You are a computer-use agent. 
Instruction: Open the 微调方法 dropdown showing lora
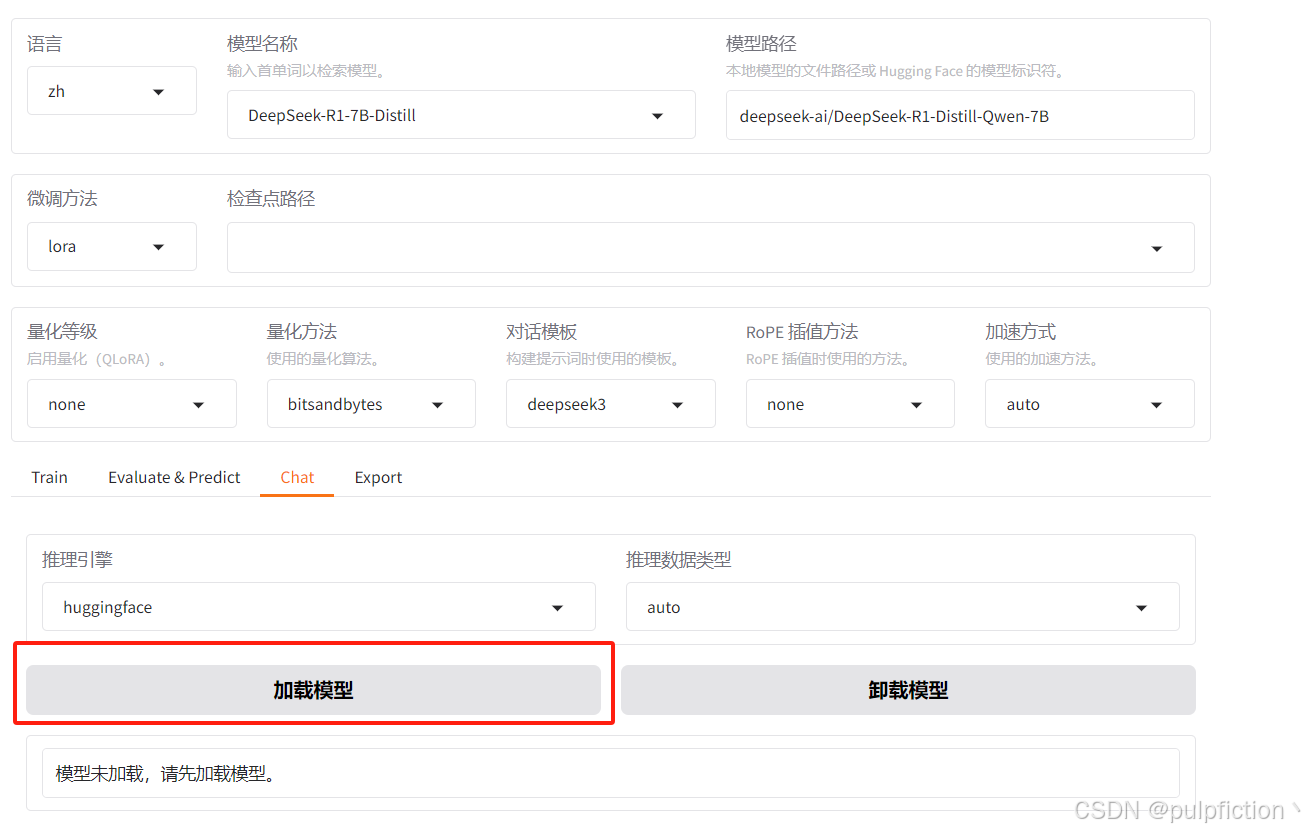coord(111,246)
